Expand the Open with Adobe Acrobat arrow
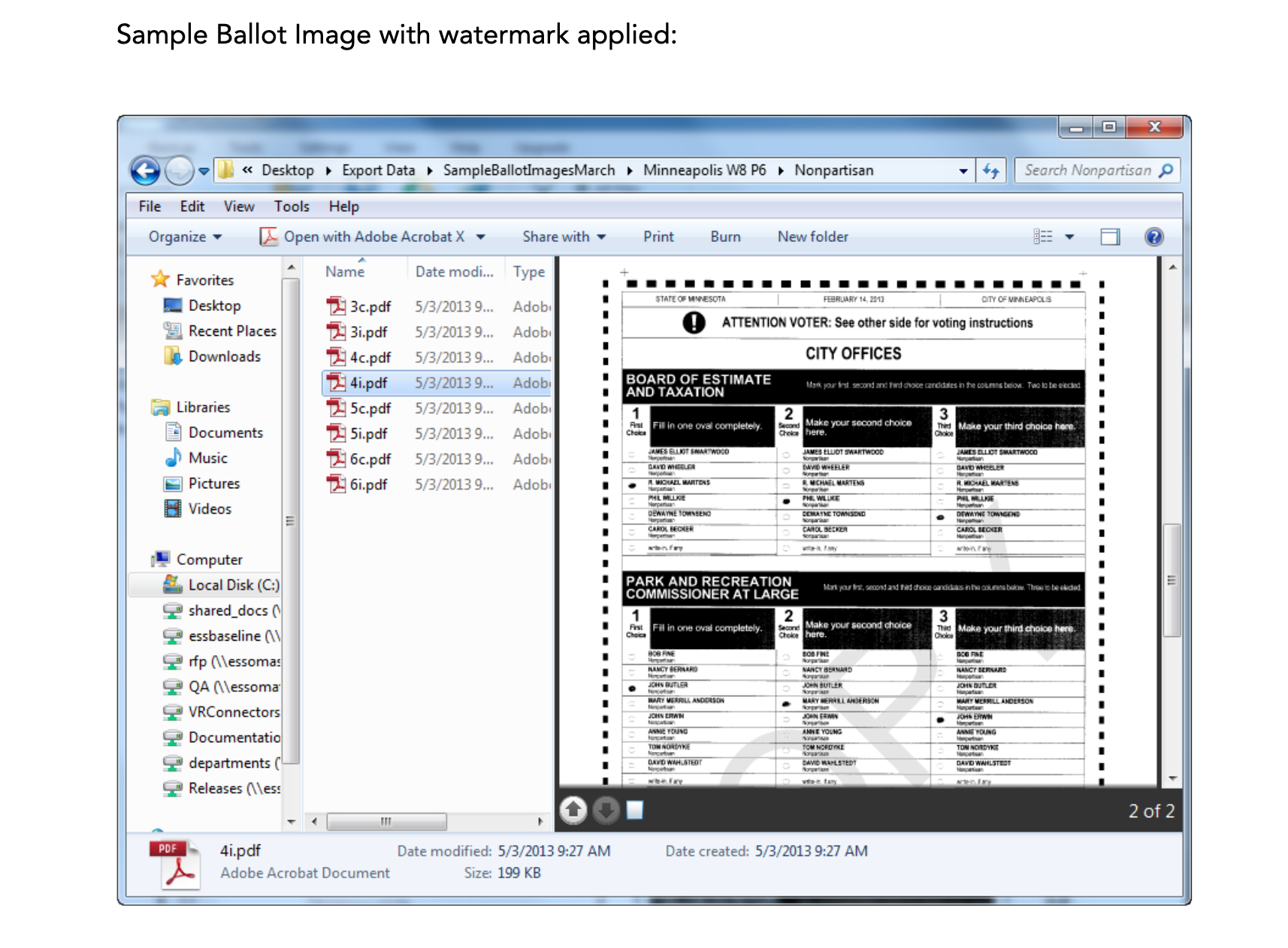The width and height of the screenshot is (1288, 948). click(481, 237)
